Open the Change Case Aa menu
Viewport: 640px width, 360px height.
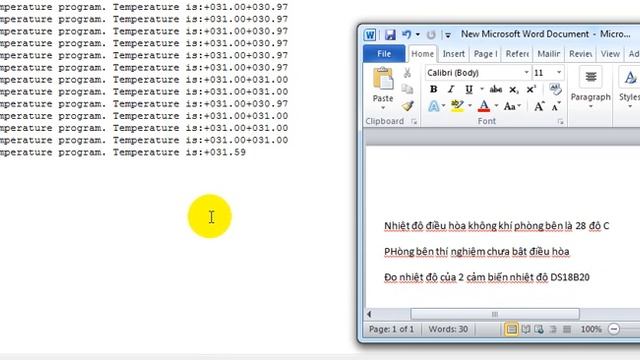(x=512, y=106)
